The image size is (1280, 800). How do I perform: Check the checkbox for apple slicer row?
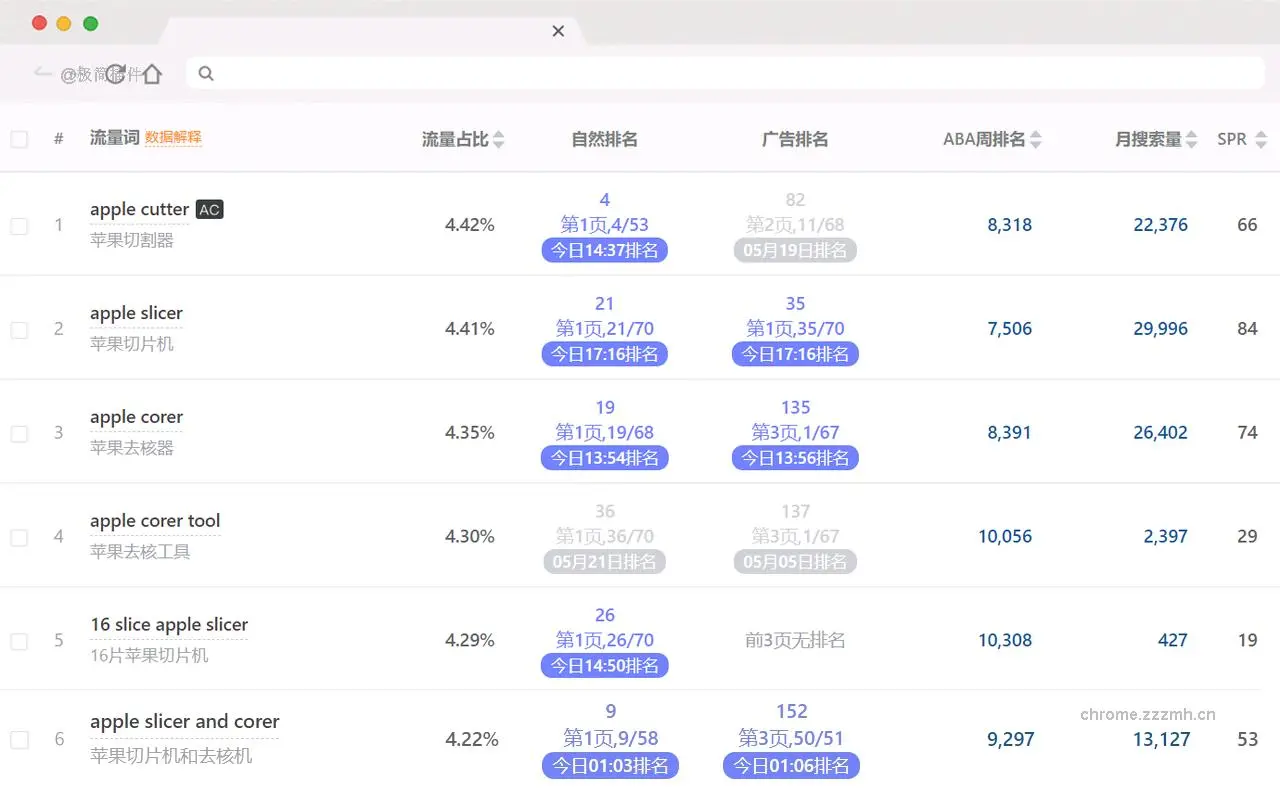click(18, 328)
